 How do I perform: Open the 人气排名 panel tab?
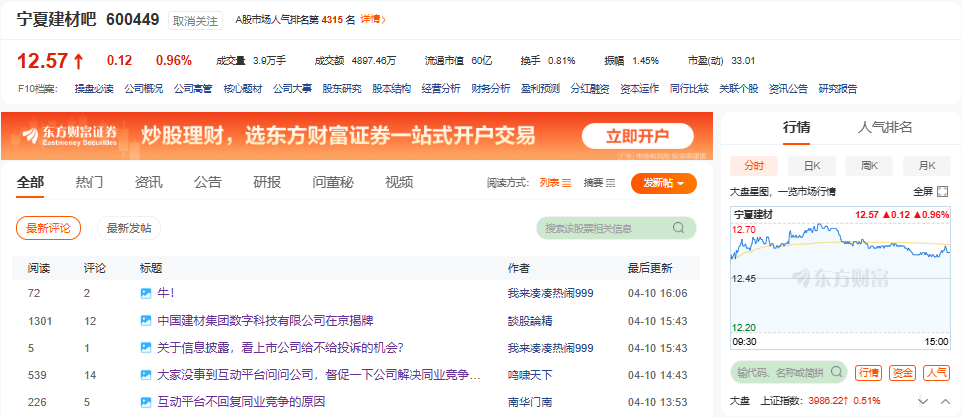[x=885, y=128]
